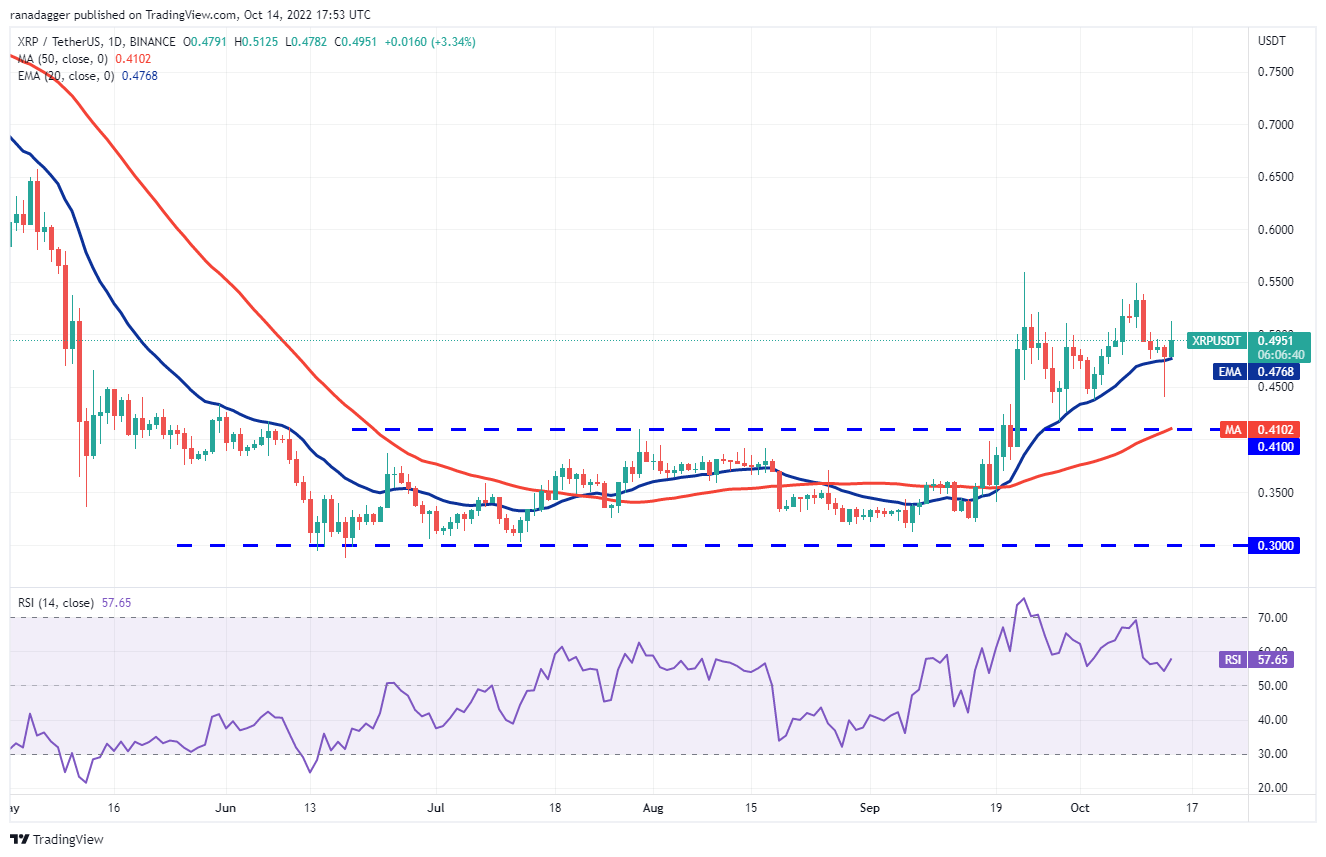Click the Sep label on the time axis
Viewport: 1326px width, 857px height.
(869, 806)
